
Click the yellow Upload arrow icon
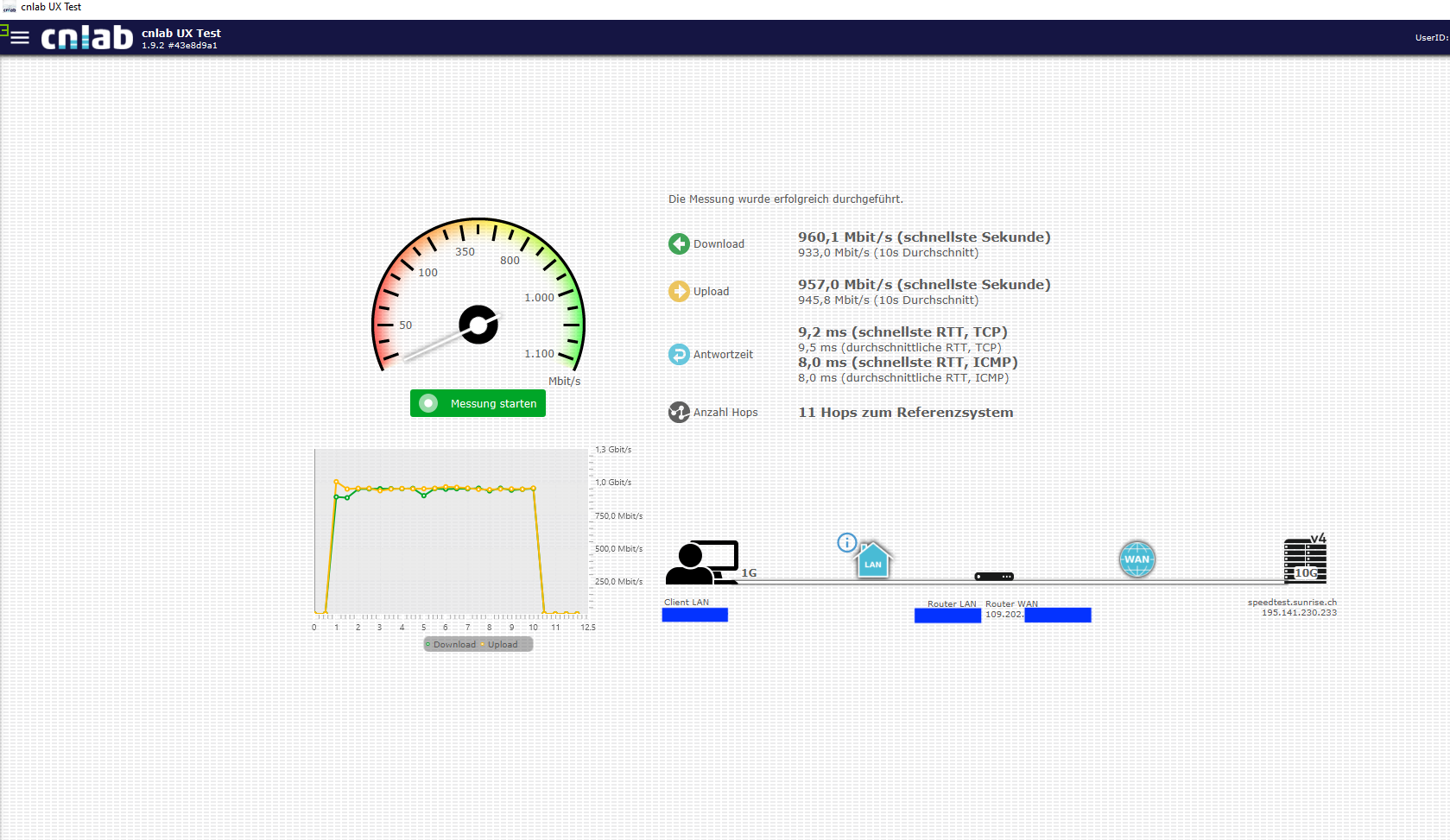pyautogui.click(x=679, y=292)
